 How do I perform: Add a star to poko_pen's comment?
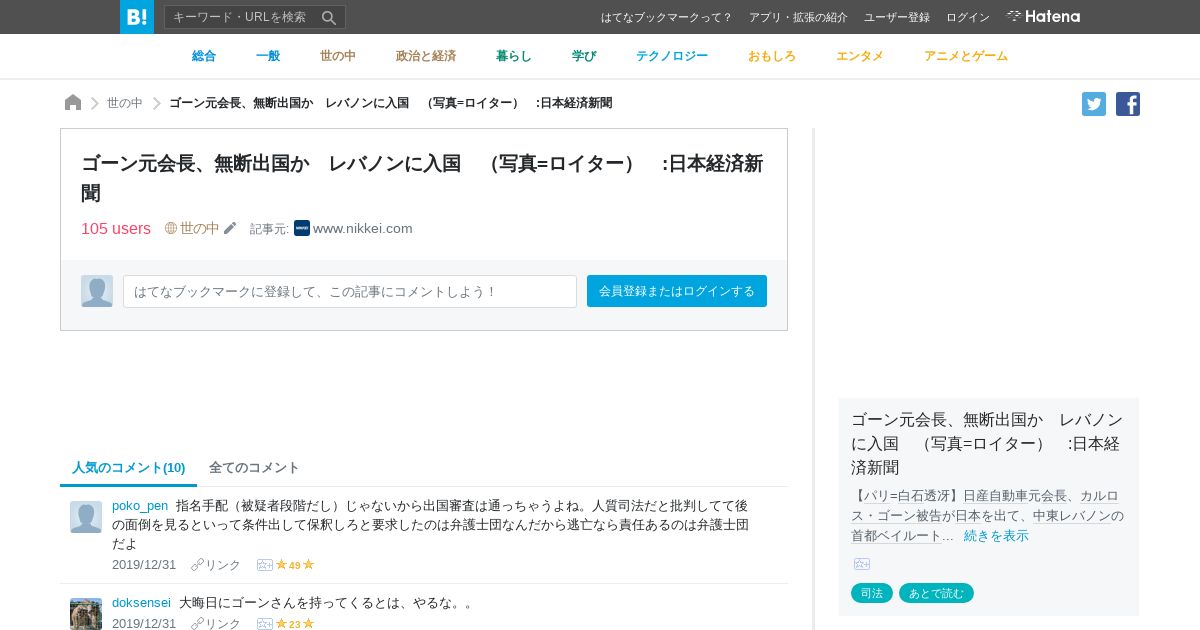[x=265, y=565]
